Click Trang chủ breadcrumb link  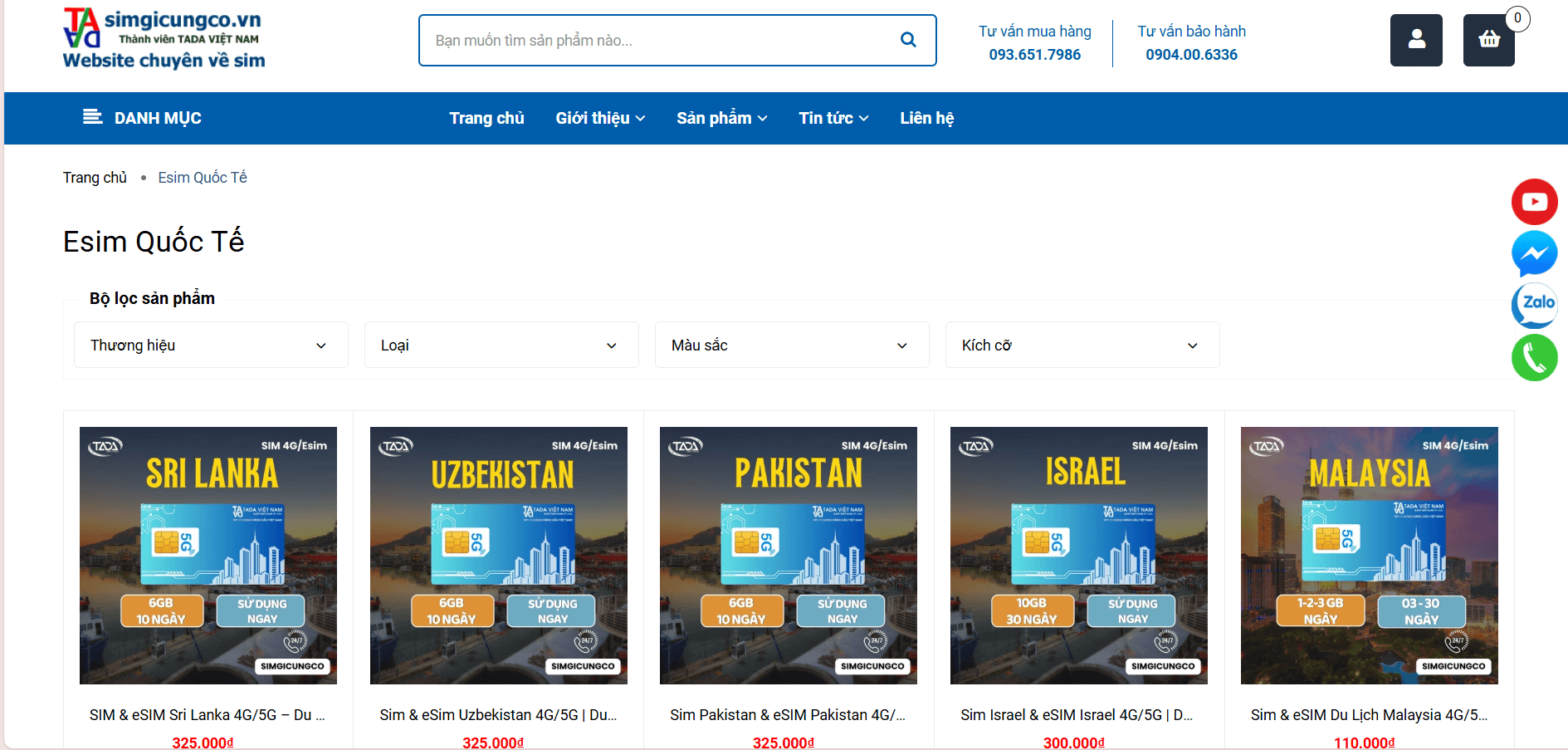click(x=95, y=178)
